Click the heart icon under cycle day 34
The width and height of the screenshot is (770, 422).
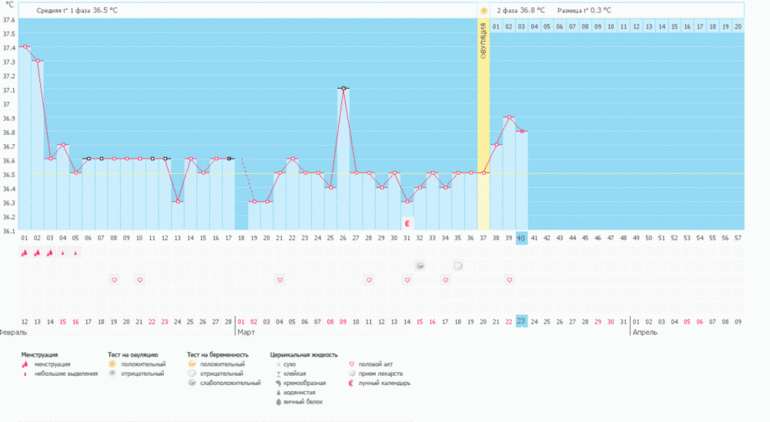click(x=445, y=280)
